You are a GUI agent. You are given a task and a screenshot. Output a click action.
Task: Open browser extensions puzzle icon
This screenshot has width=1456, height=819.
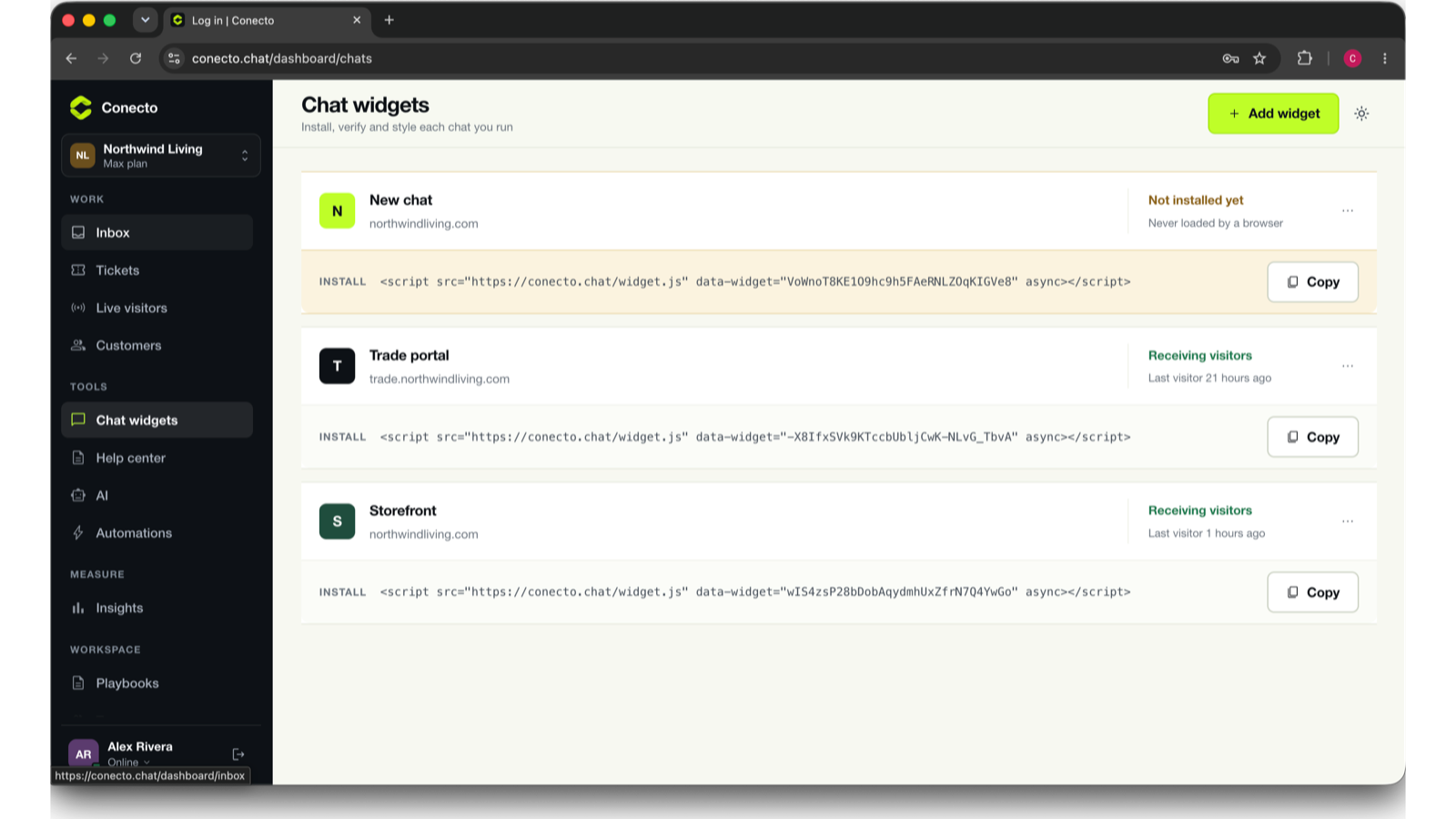click(1304, 58)
